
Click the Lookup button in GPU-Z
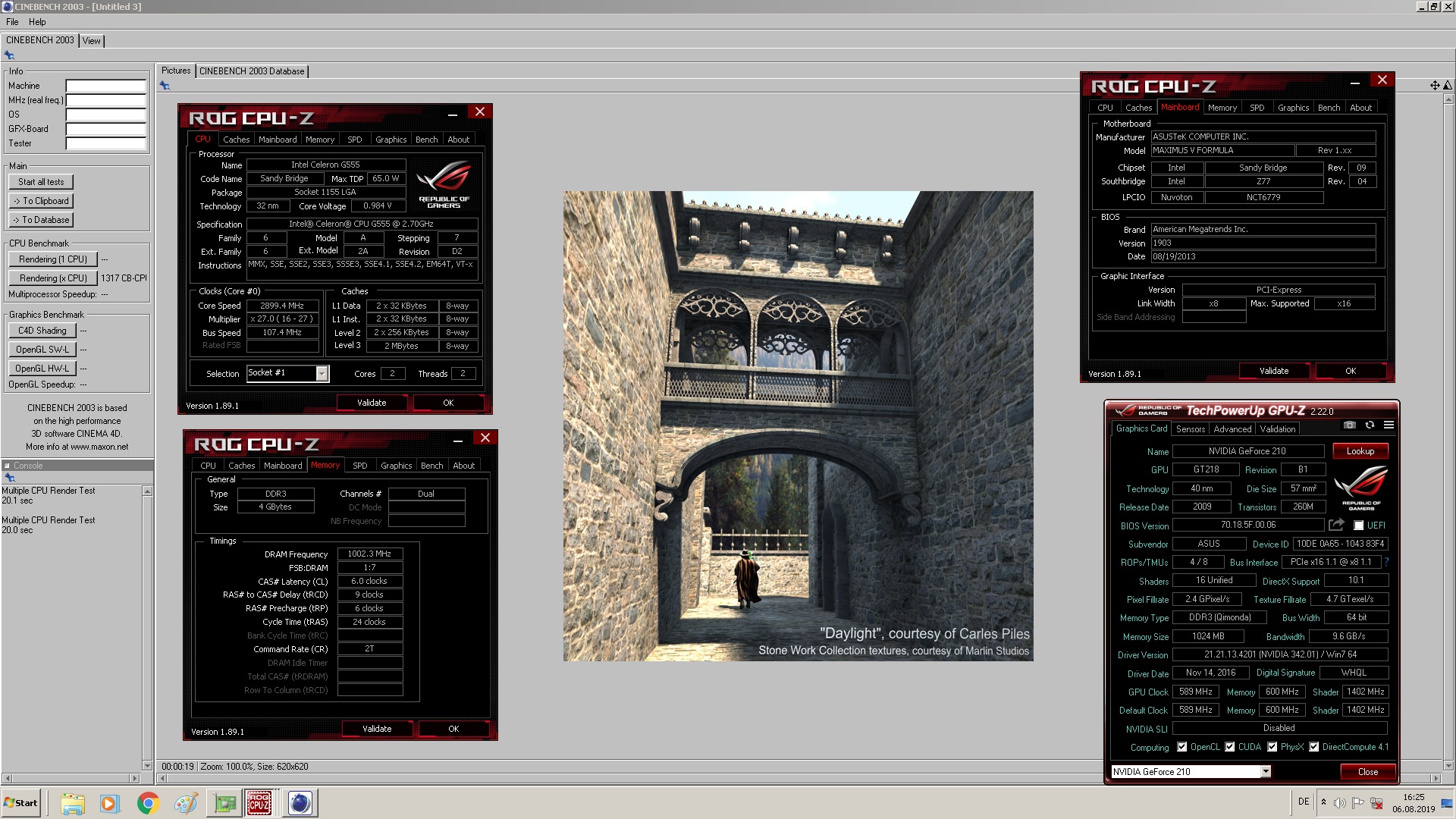(1360, 451)
